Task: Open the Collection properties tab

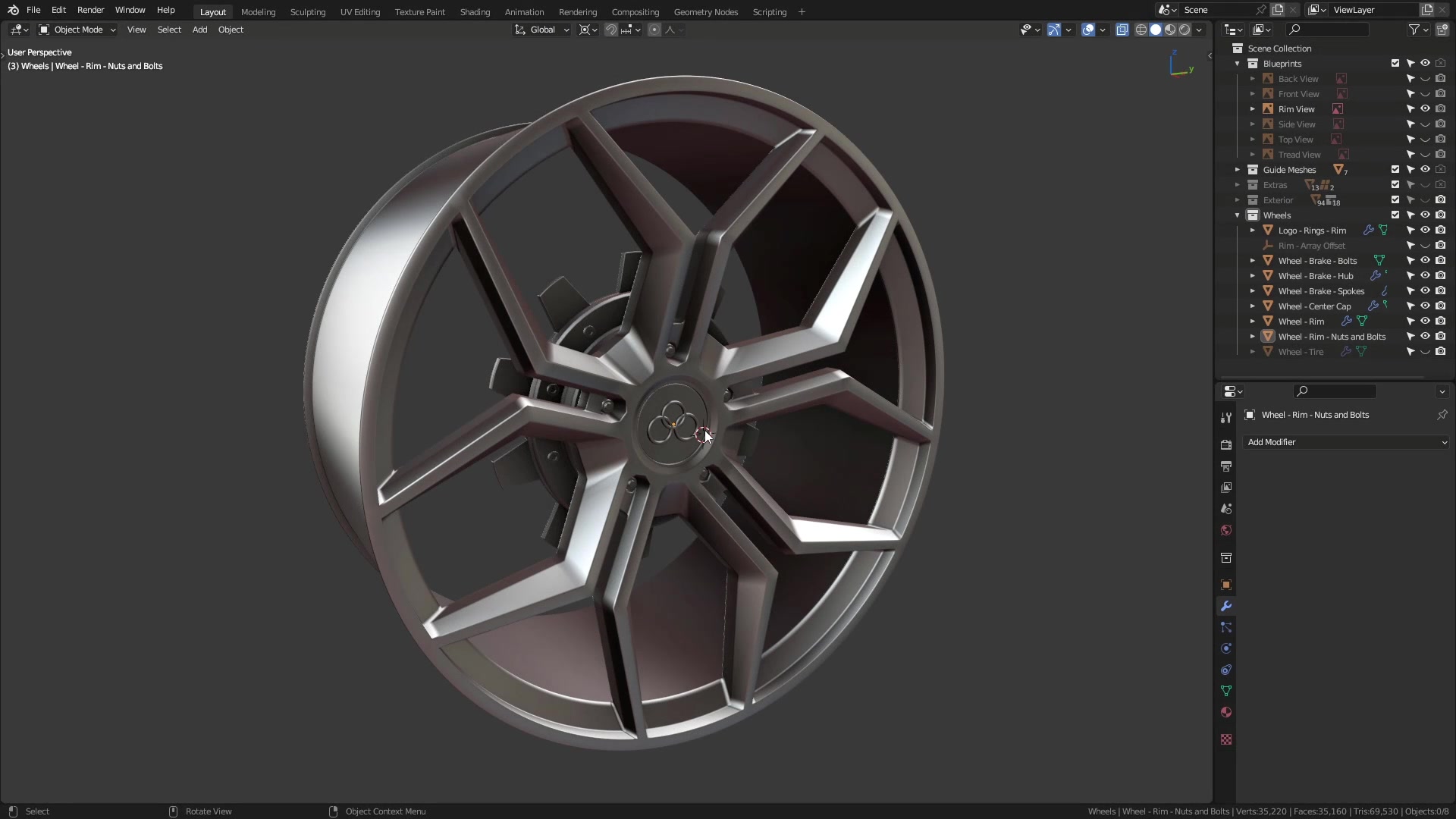Action: point(1225,557)
